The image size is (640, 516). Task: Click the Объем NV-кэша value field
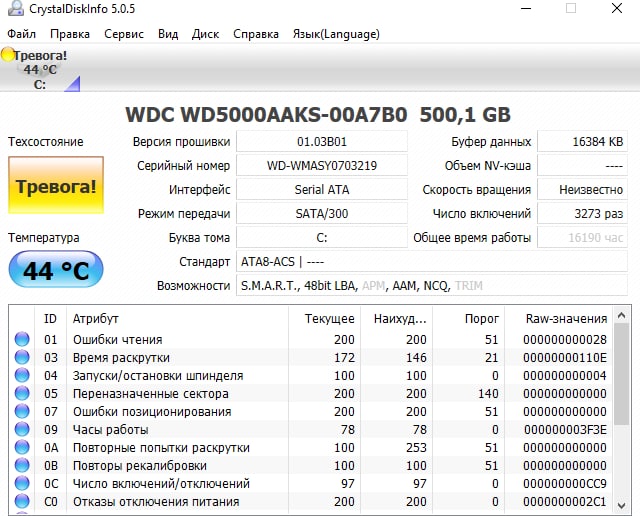[582, 166]
